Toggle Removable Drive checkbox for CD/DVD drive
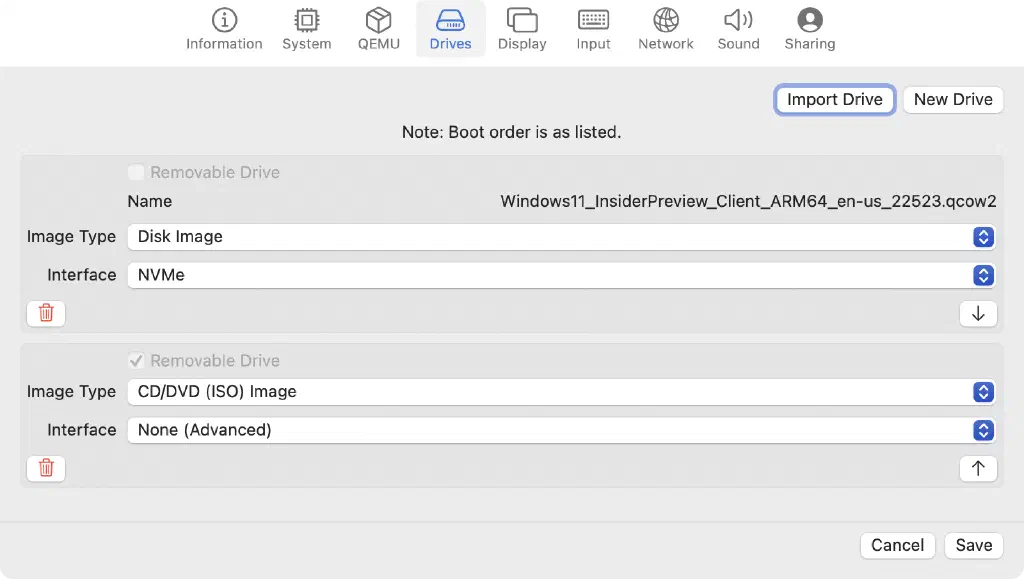The height and width of the screenshot is (579, 1024). point(136,360)
